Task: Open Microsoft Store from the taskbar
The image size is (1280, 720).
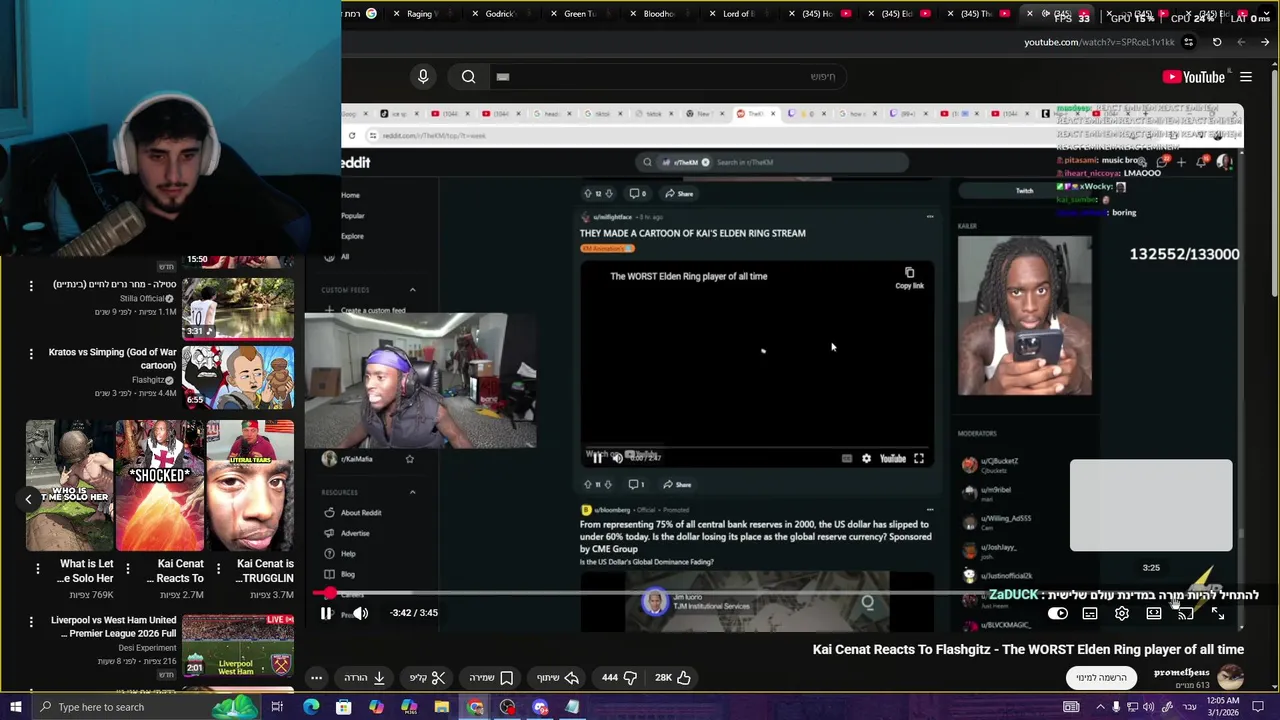Action: pyautogui.click(x=343, y=707)
